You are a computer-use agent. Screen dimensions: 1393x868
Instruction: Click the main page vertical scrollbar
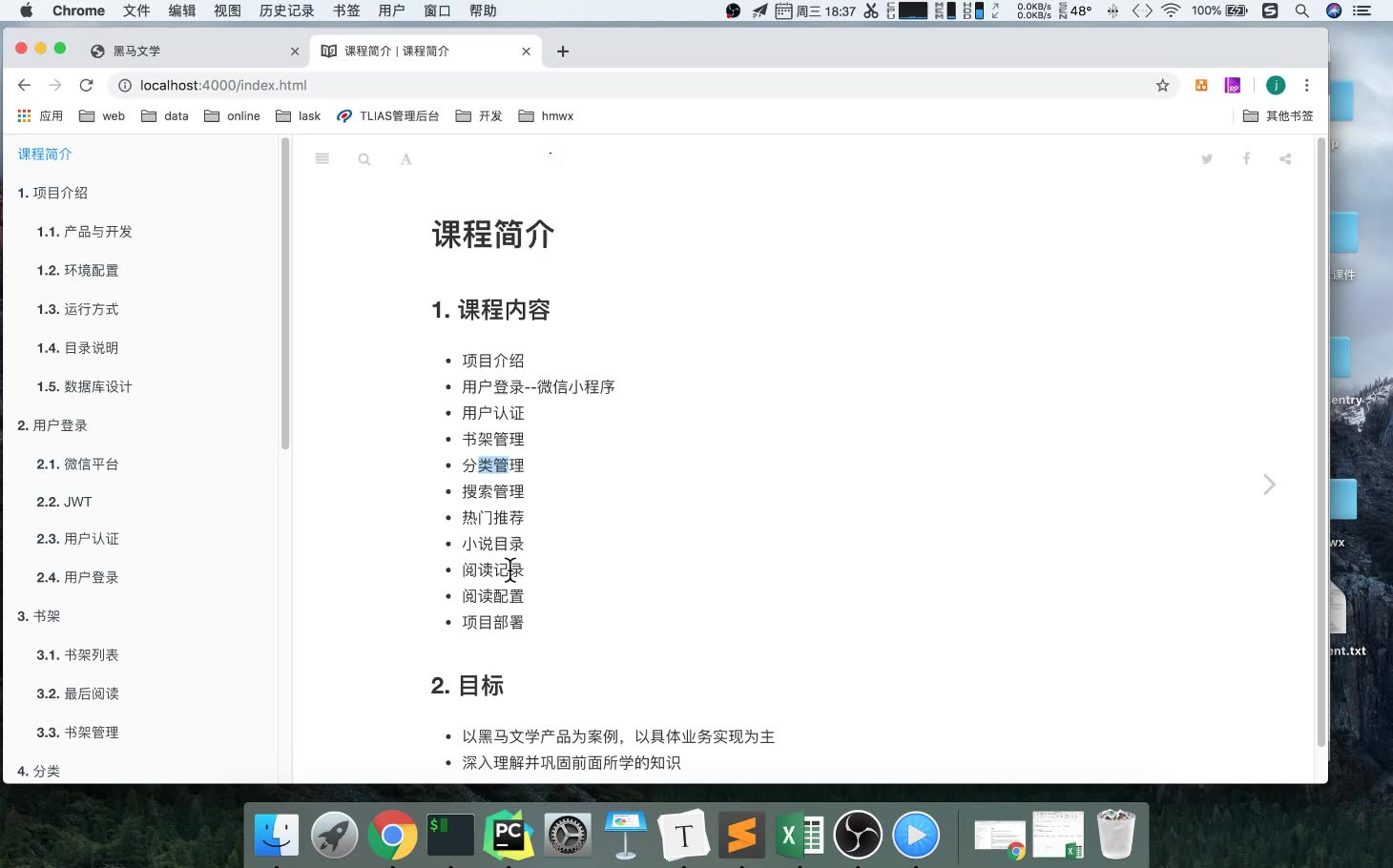(x=1321, y=443)
